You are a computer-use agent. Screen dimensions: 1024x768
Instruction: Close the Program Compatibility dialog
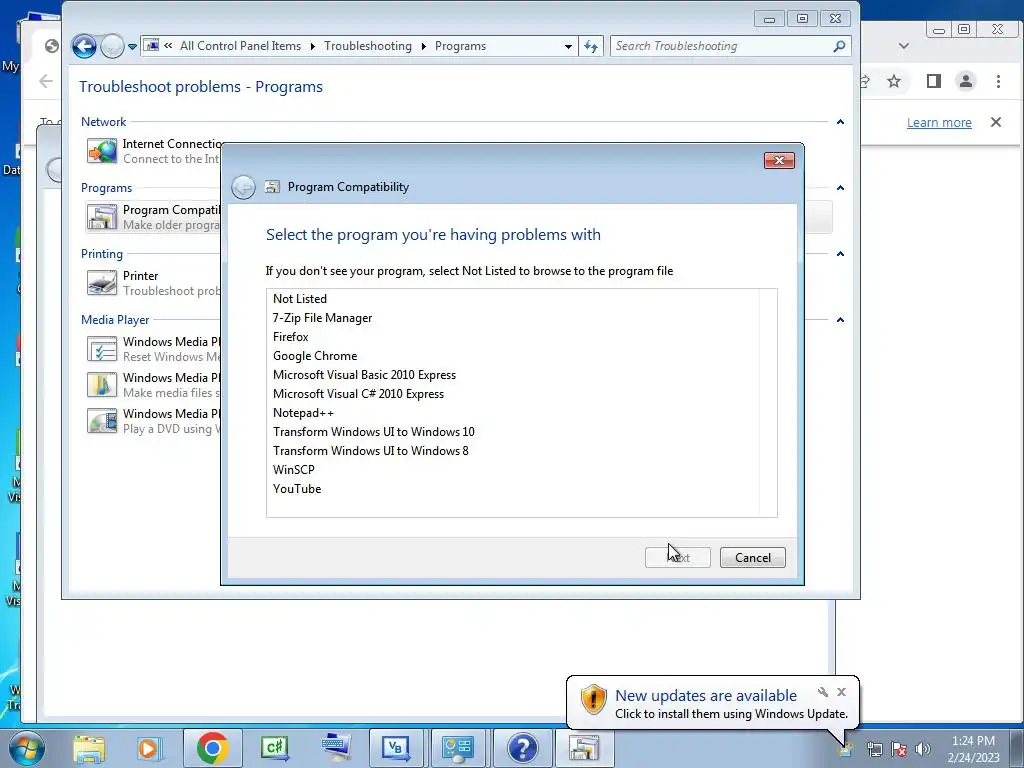pos(779,161)
